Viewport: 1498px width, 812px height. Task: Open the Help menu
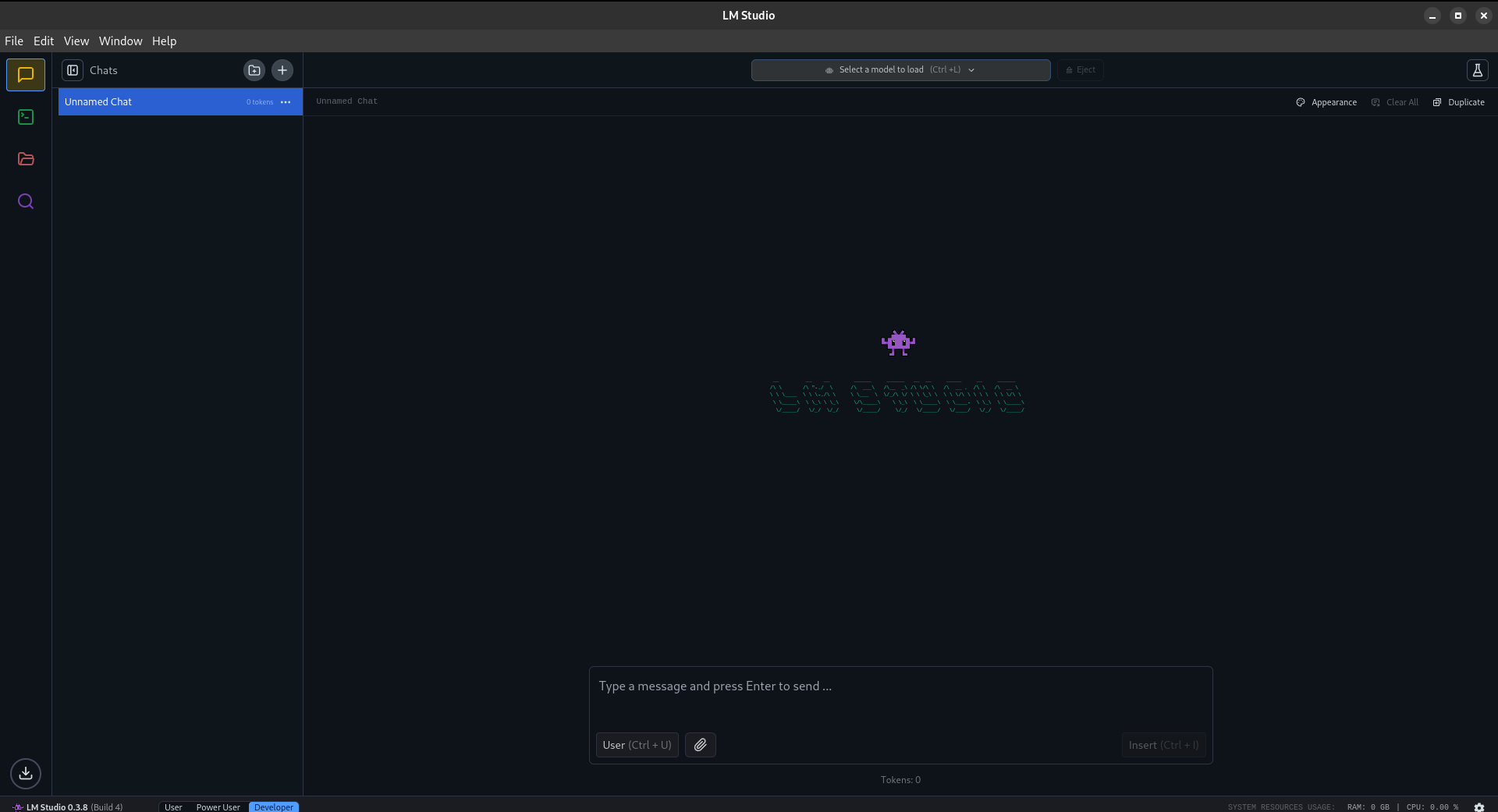point(164,41)
